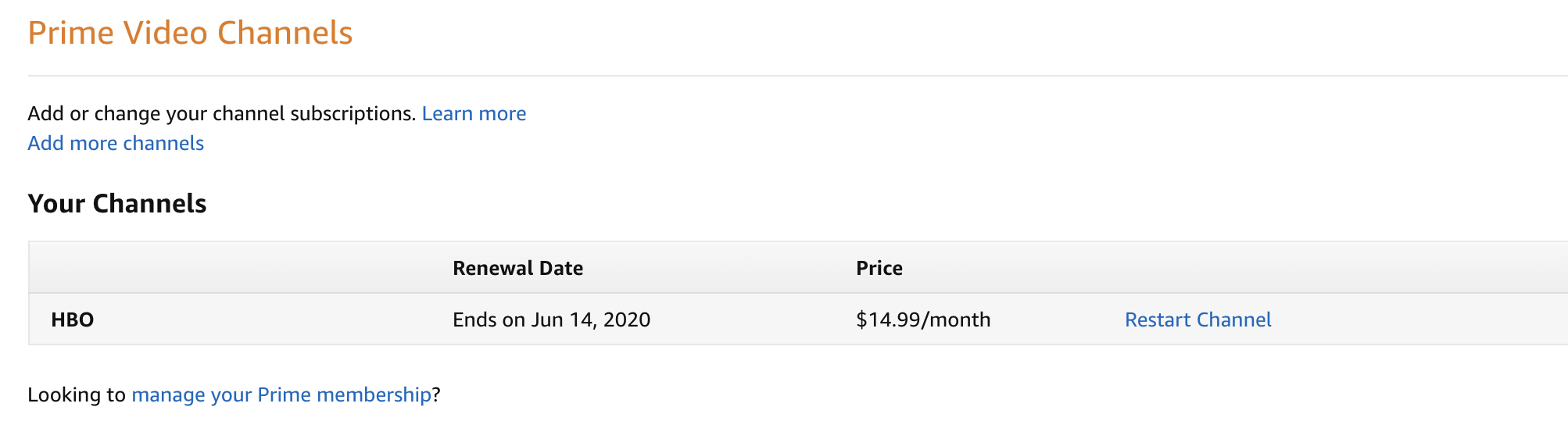The image size is (1568, 439).
Task: Restart the HBO channel subscription
Action: (x=1197, y=319)
